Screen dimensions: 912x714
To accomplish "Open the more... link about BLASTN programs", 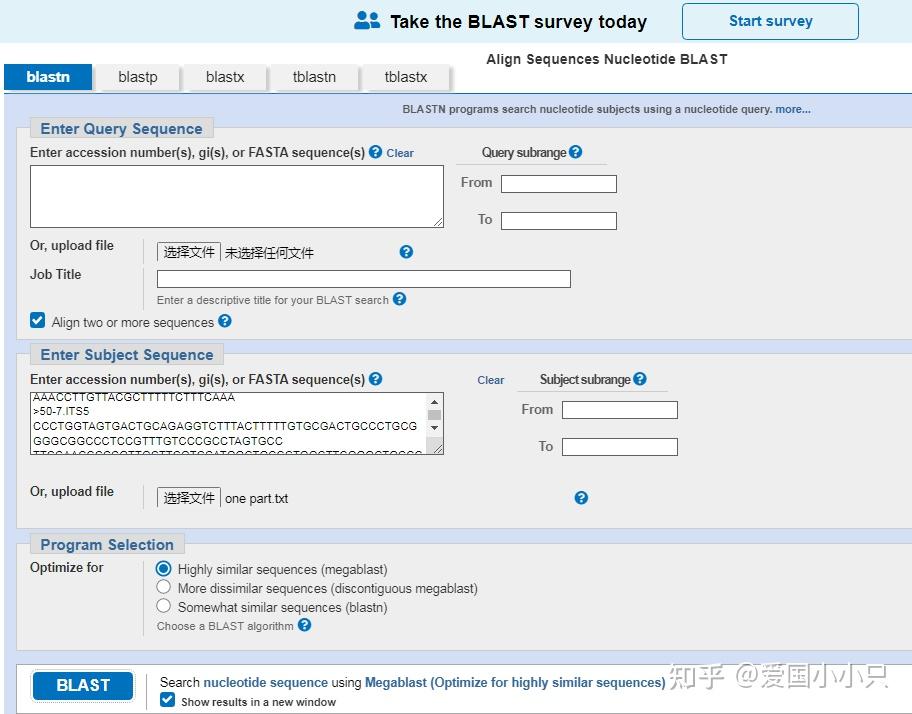I will pos(793,109).
